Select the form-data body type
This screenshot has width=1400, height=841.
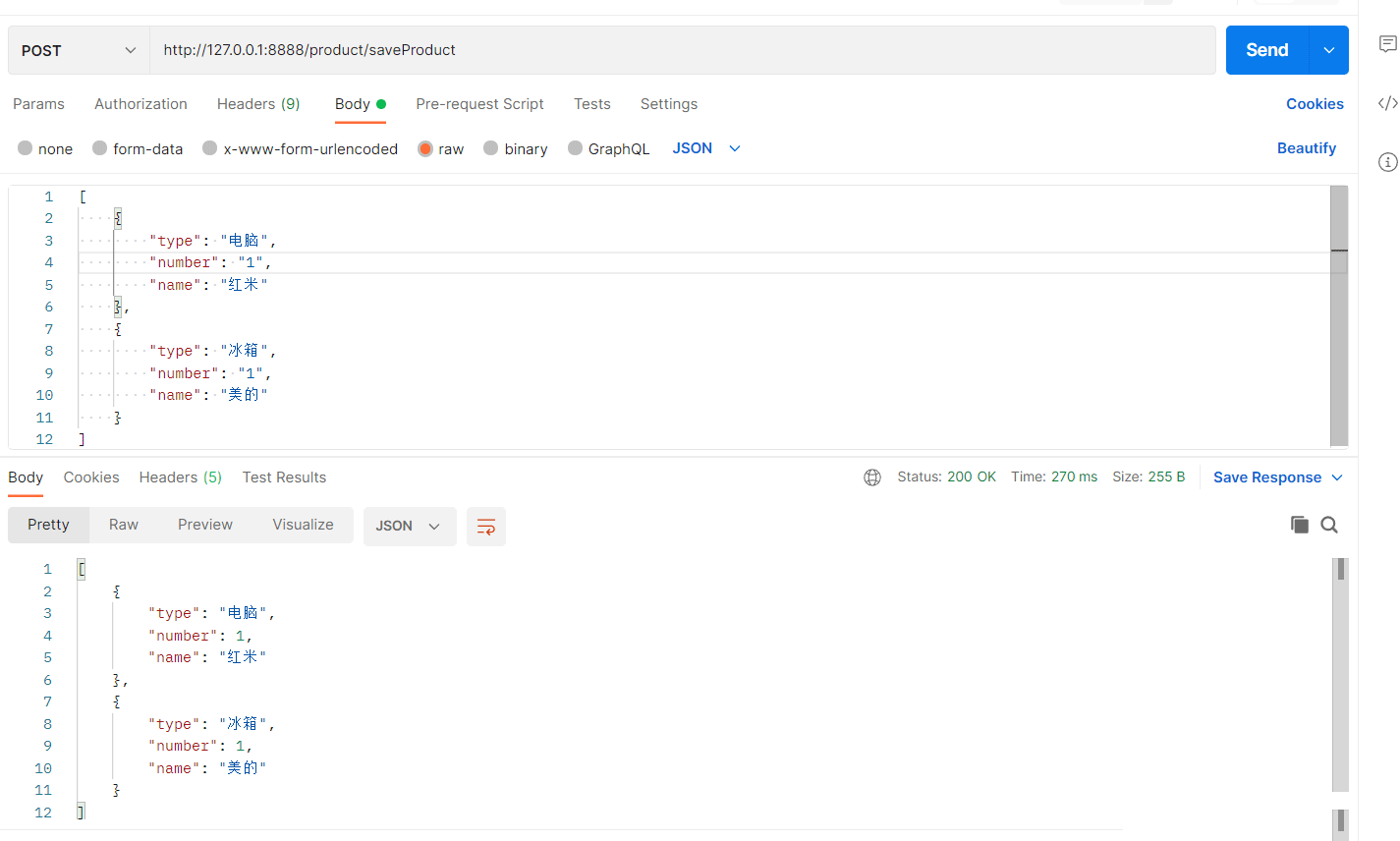138,148
